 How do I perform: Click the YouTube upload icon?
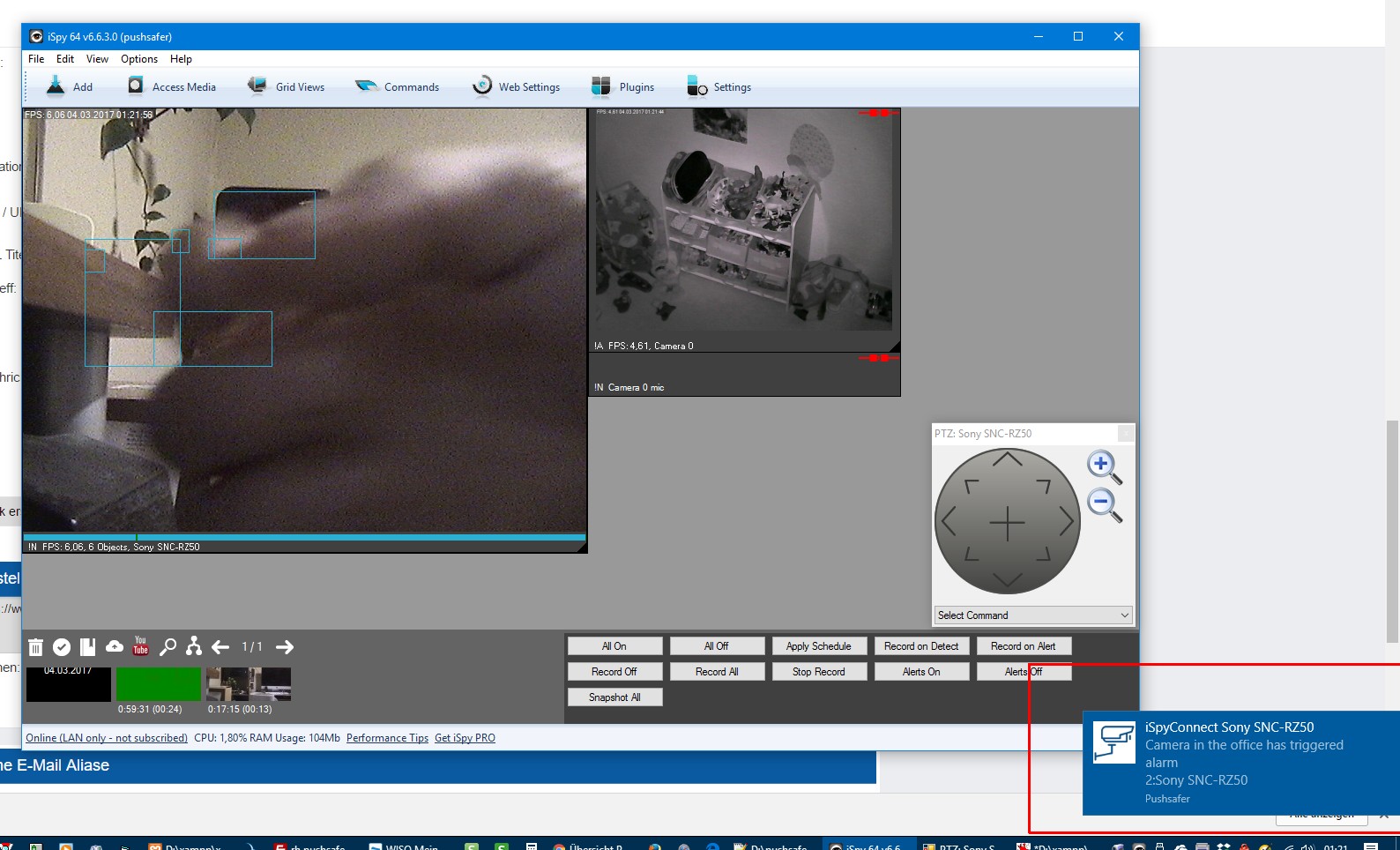141,646
